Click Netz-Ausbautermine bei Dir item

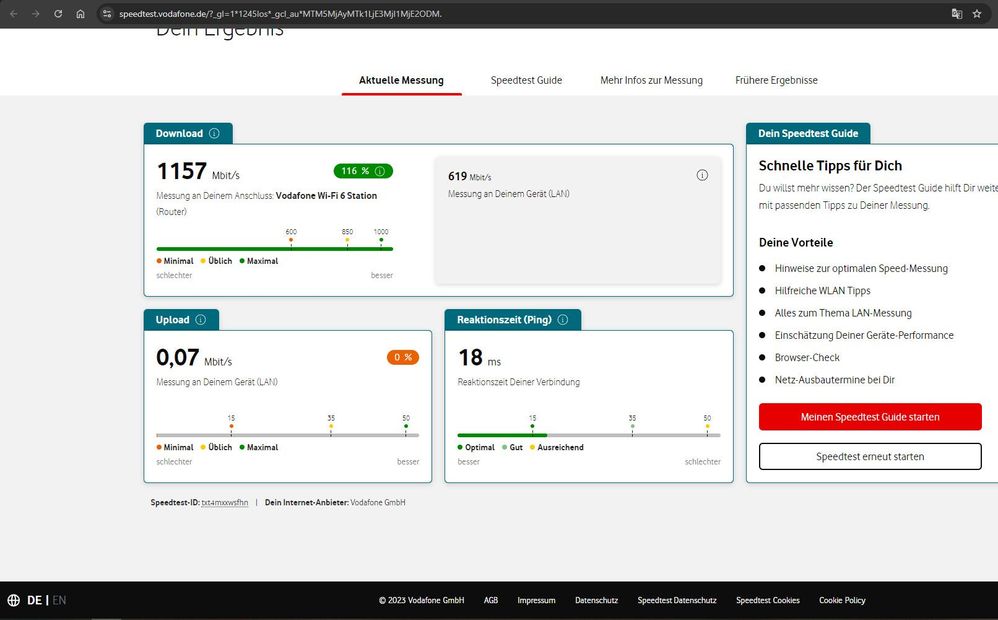click(x=834, y=379)
